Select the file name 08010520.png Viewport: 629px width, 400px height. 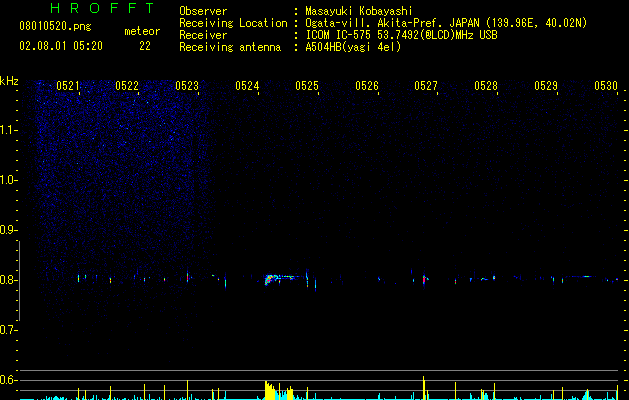click(x=55, y=27)
